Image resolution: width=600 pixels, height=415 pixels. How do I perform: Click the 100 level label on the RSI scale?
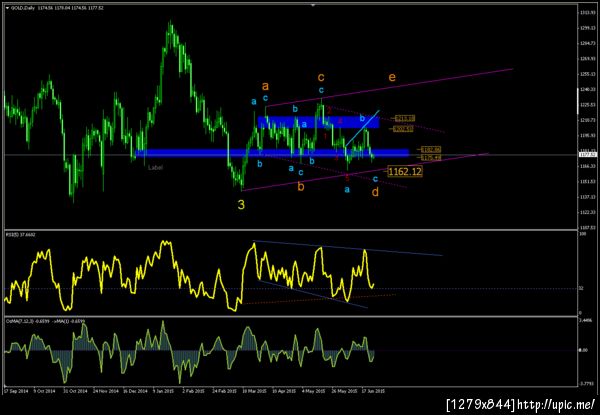click(x=581, y=233)
